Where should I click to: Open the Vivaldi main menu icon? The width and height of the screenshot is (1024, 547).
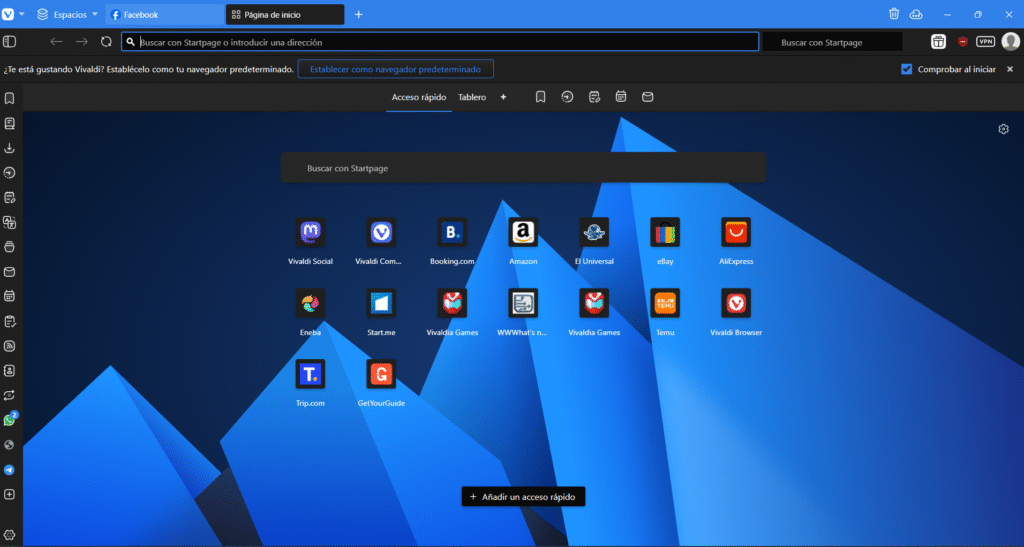8,14
